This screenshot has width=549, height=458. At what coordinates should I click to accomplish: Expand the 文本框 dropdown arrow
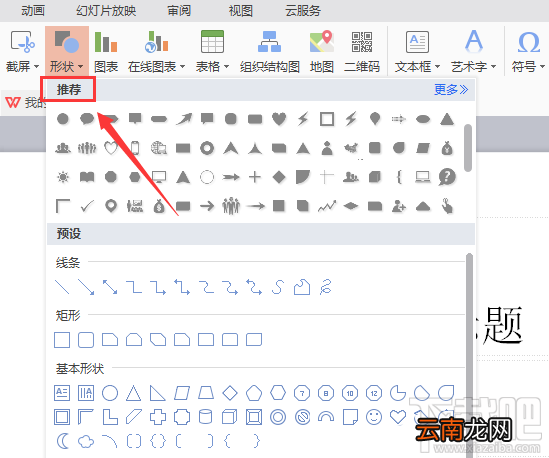click(437, 66)
